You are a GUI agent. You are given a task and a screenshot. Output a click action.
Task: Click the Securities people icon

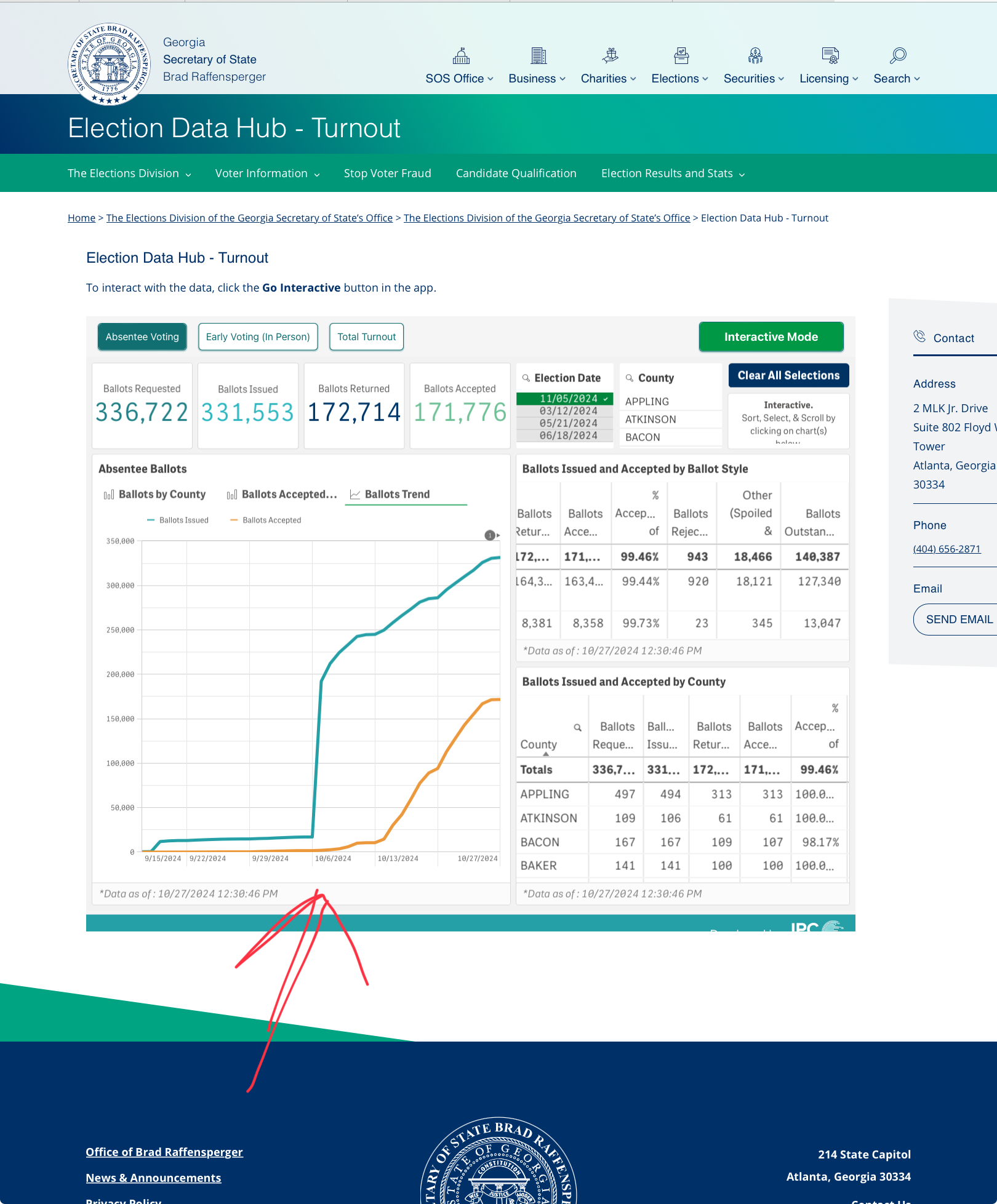755,56
